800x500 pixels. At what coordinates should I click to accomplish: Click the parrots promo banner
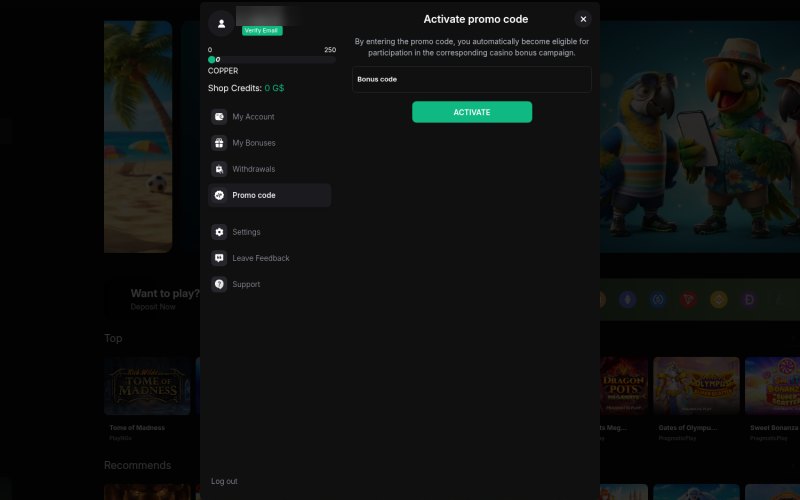pyautogui.click(x=700, y=137)
